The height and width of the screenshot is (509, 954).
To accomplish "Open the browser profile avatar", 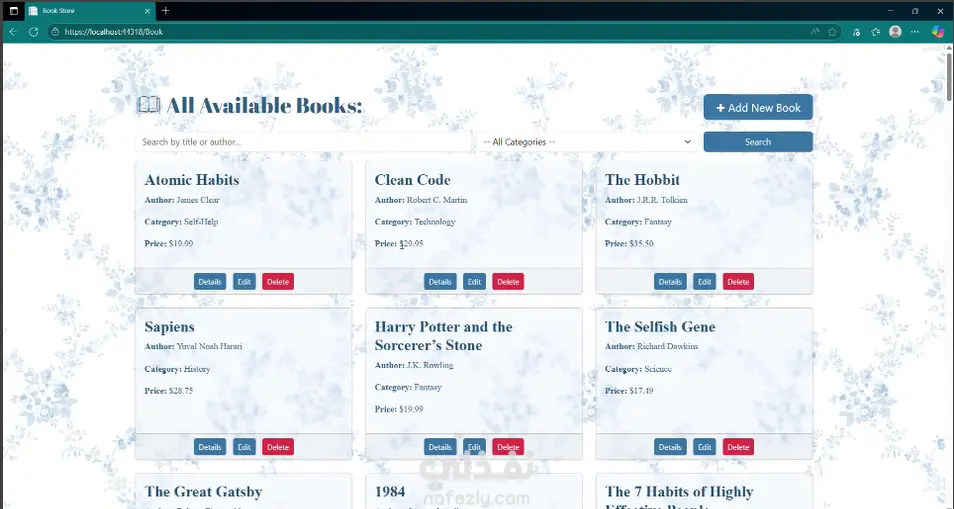I will click(x=895, y=32).
